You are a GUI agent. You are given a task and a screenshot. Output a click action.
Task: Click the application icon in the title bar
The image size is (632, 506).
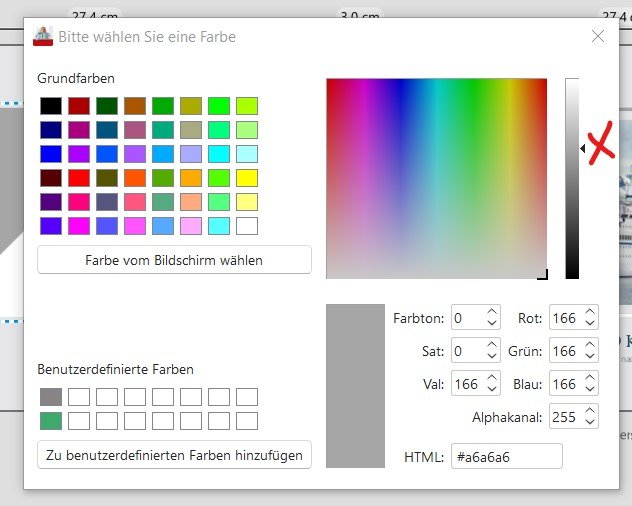pyautogui.click(x=43, y=37)
